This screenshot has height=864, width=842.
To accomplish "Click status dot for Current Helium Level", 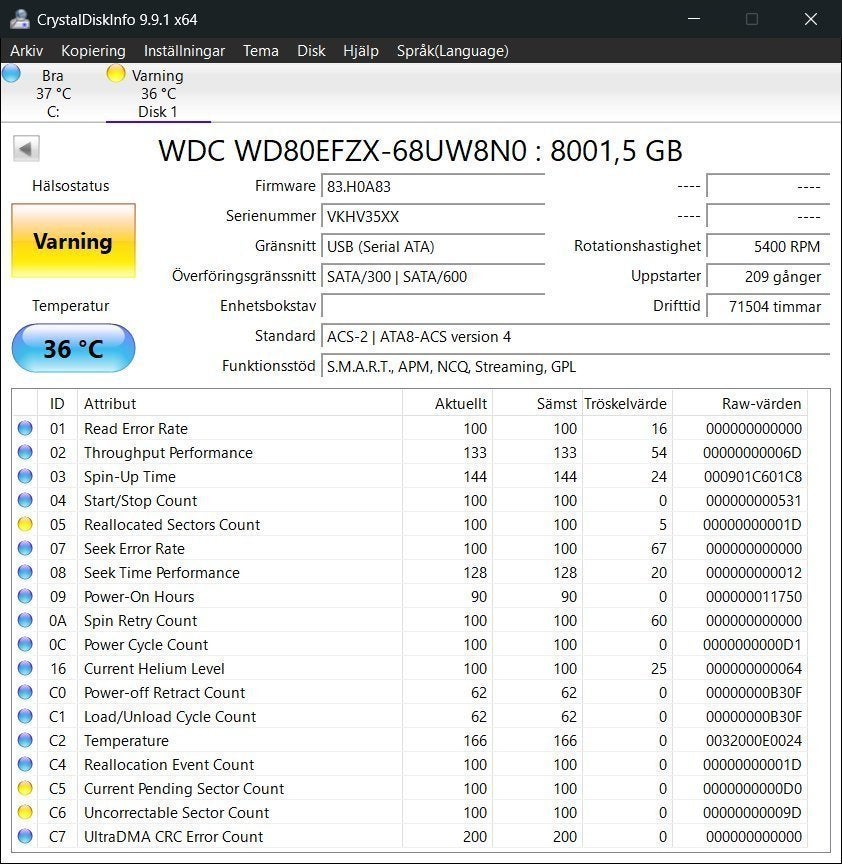I will (x=25, y=668).
